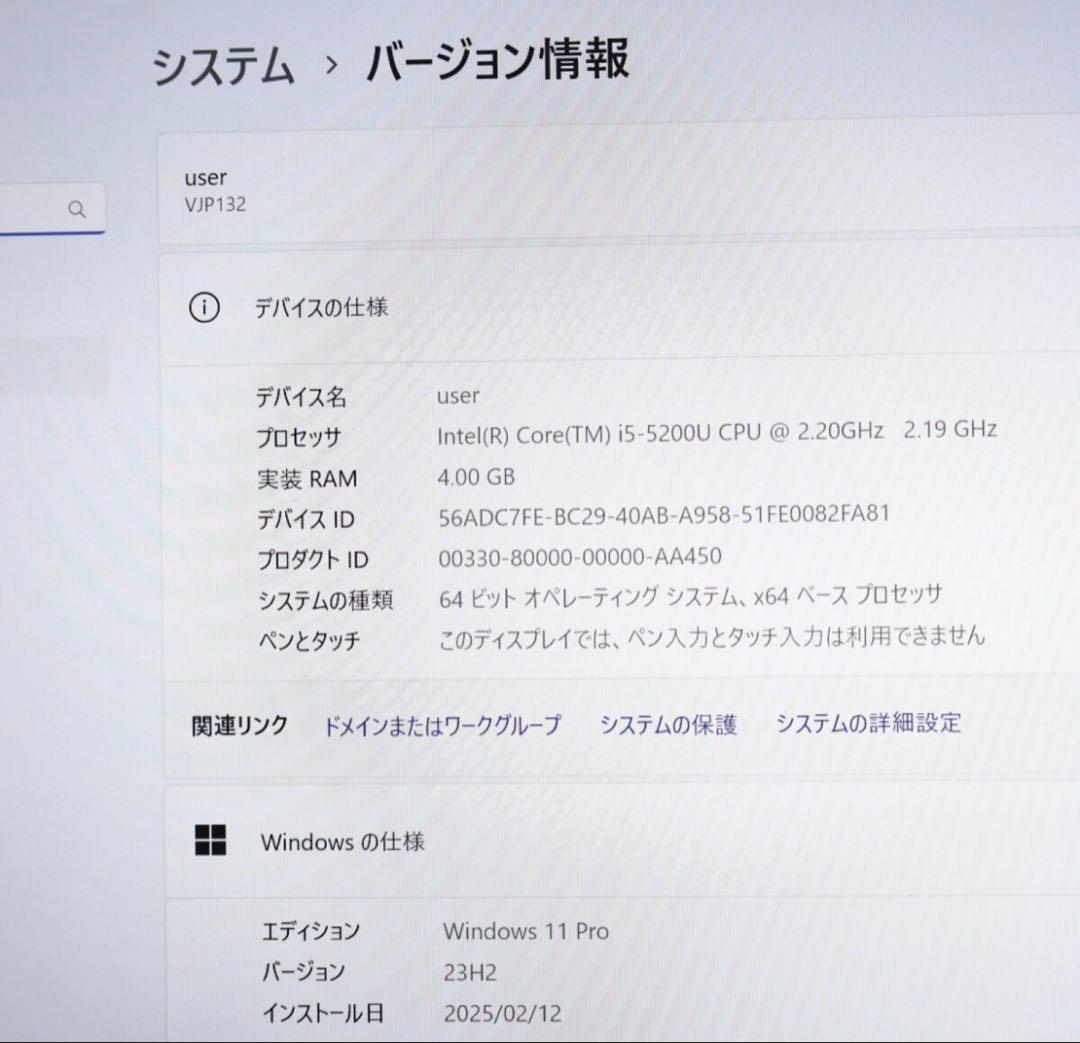Click the プロダクト ID label

click(313, 559)
